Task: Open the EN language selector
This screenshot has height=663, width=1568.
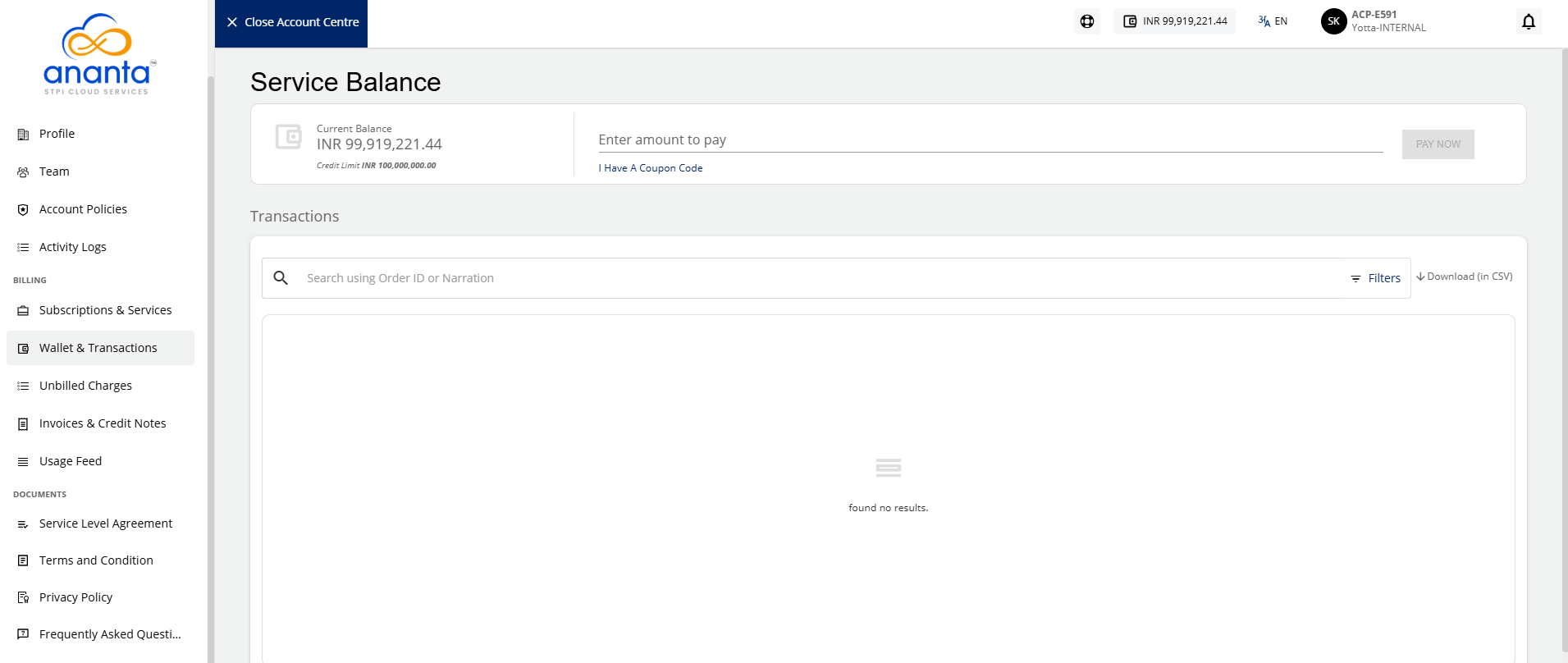Action: pyautogui.click(x=1273, y=21)
